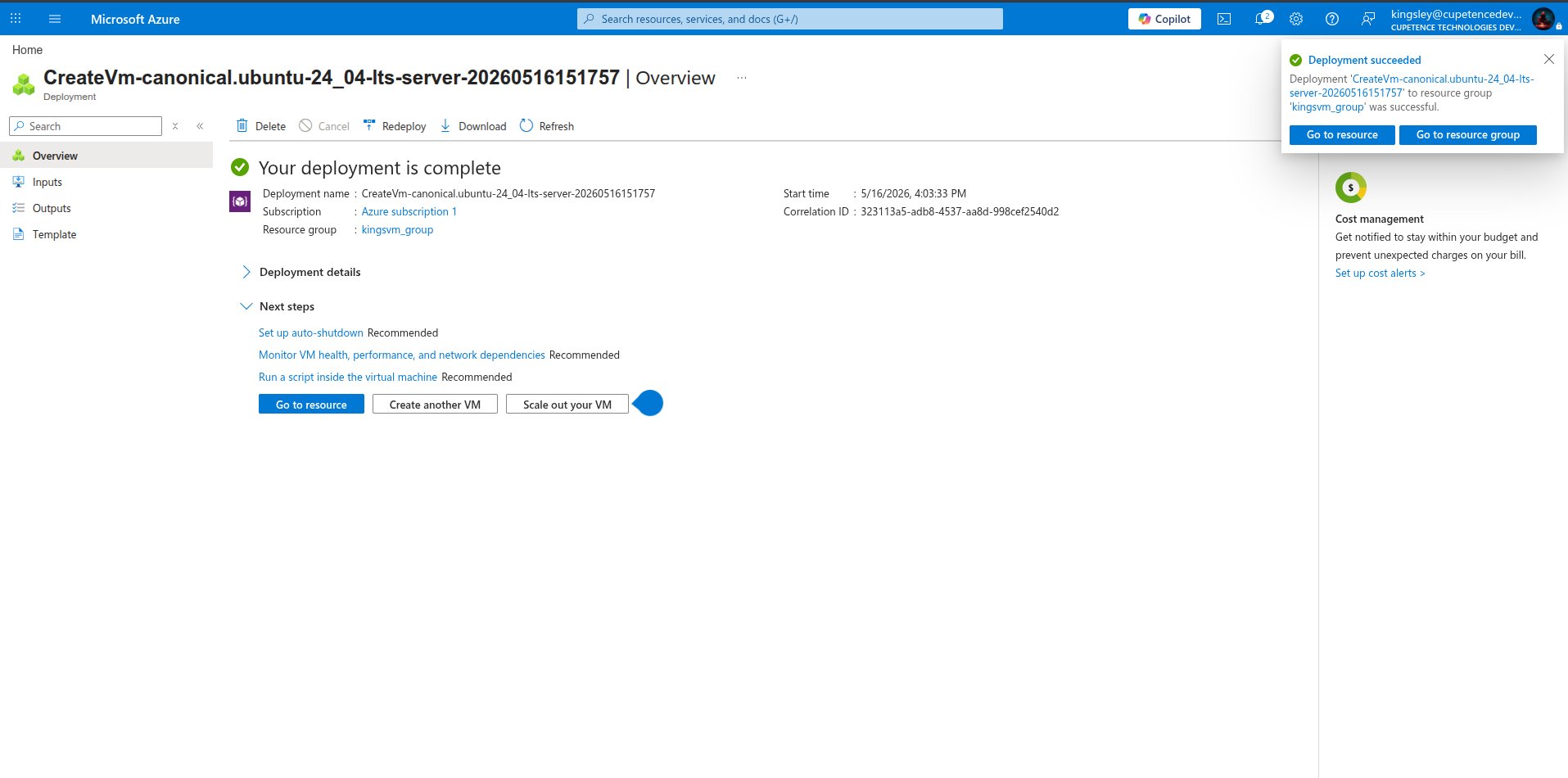Screen dimensions: 1568x778
Task: Open the Azure subscription 1 link
Action: coord(409,211)
